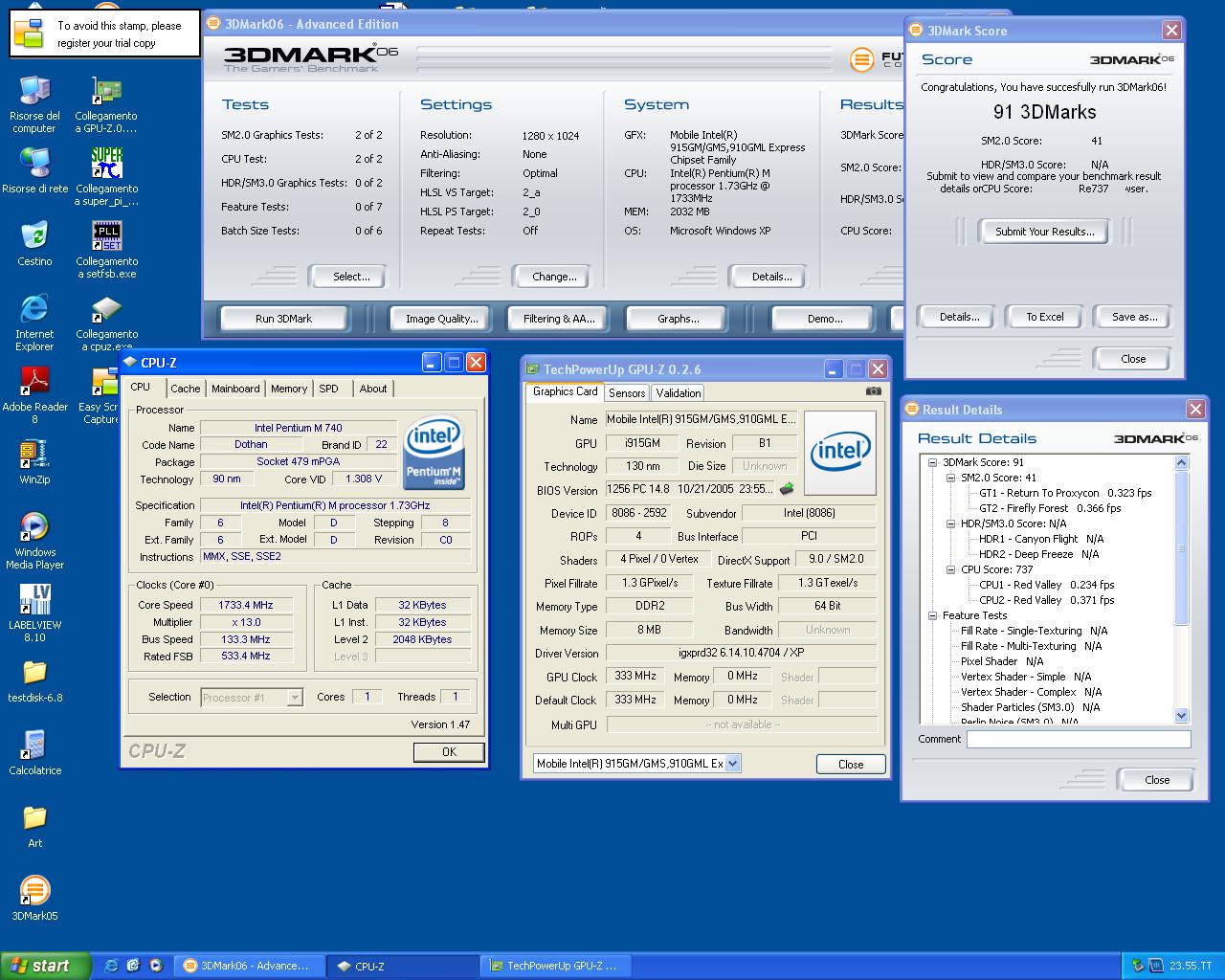
Task: Click To Excel button in Score window
Action: click(x=1045, y=317)
